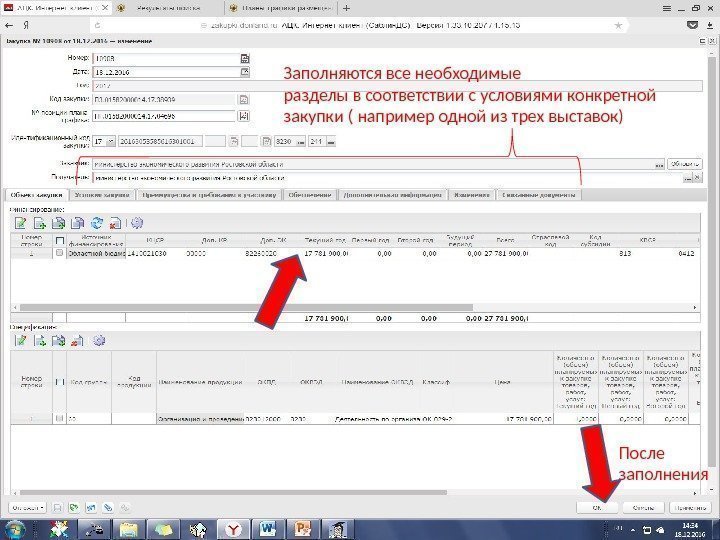Click the edit icon in the specification toolbar
The height and width of the screenshot is (540, 720).
(x=21, y=341)
